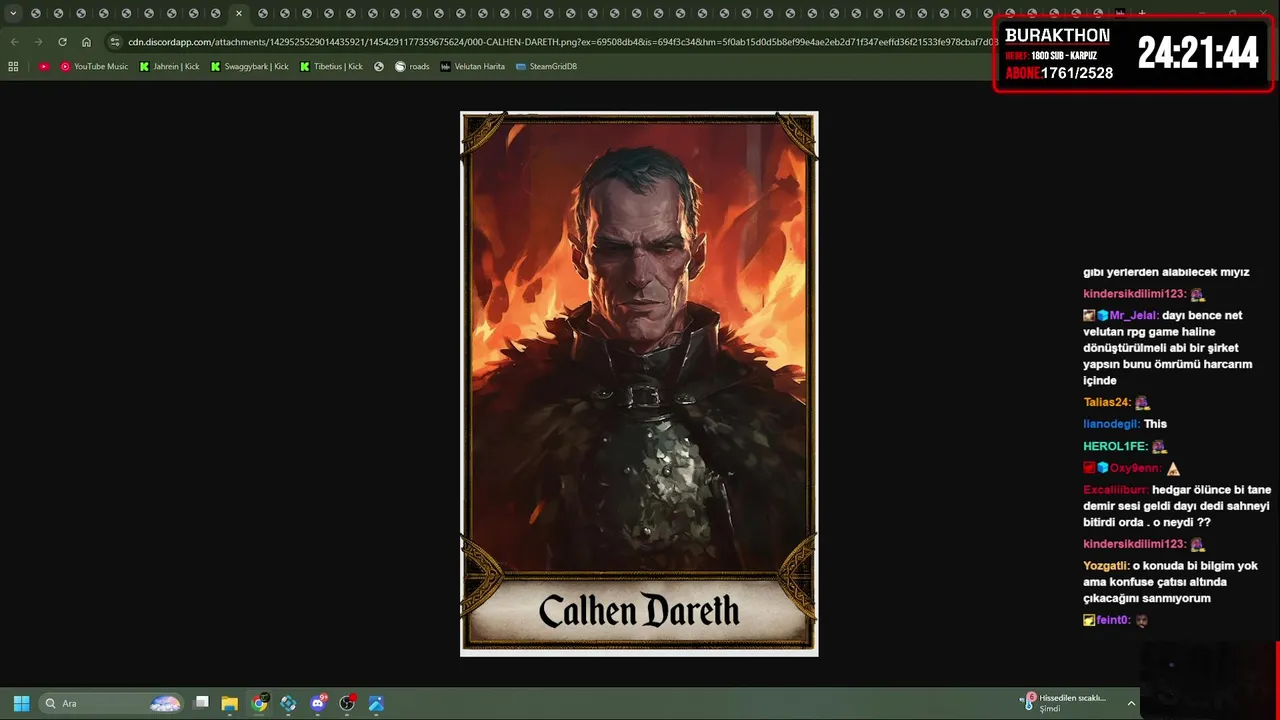Go back to the previous page
Screen dimensions: 1280x720
tap(14, 42)
